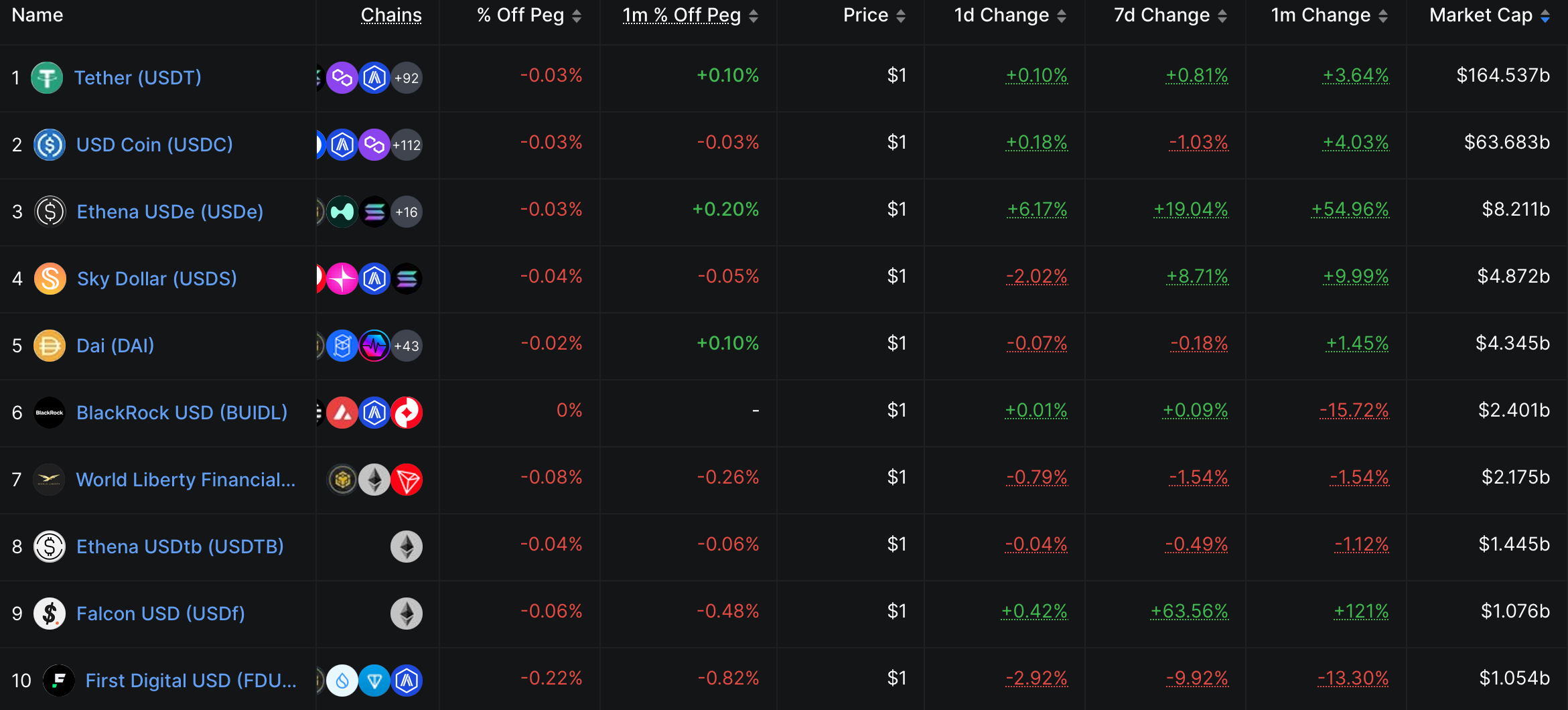The height and width of the screenshot is (710, 1568).
Task: Expand the +43 chains badge for Dai
Action: coord(407,346)
